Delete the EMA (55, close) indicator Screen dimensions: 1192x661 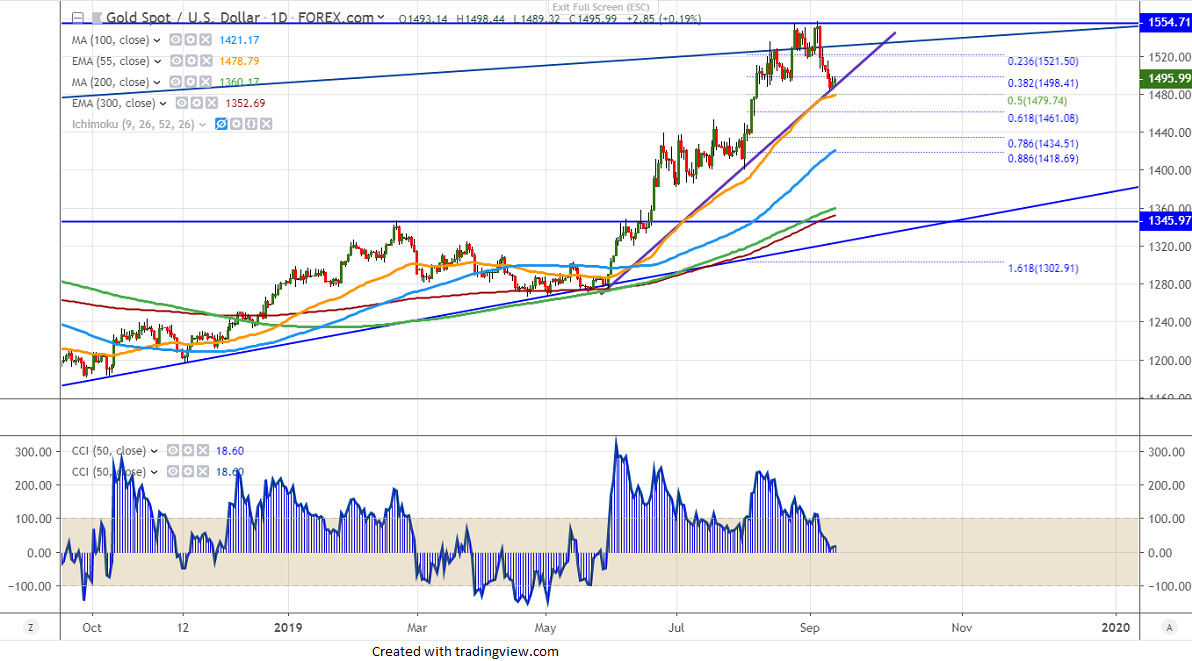(206, 61)
